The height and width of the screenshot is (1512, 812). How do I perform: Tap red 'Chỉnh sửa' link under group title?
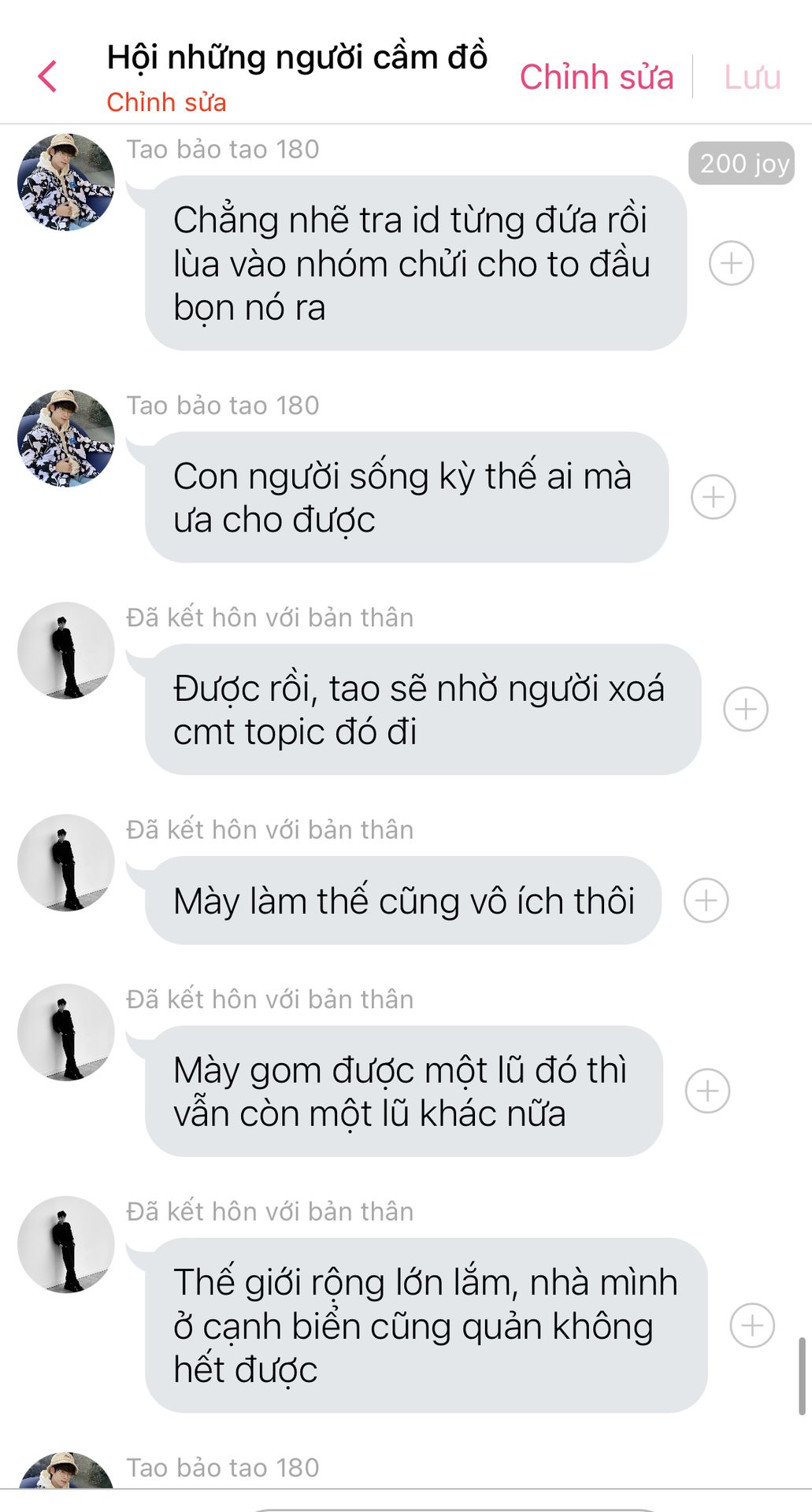tap(166, 102)
